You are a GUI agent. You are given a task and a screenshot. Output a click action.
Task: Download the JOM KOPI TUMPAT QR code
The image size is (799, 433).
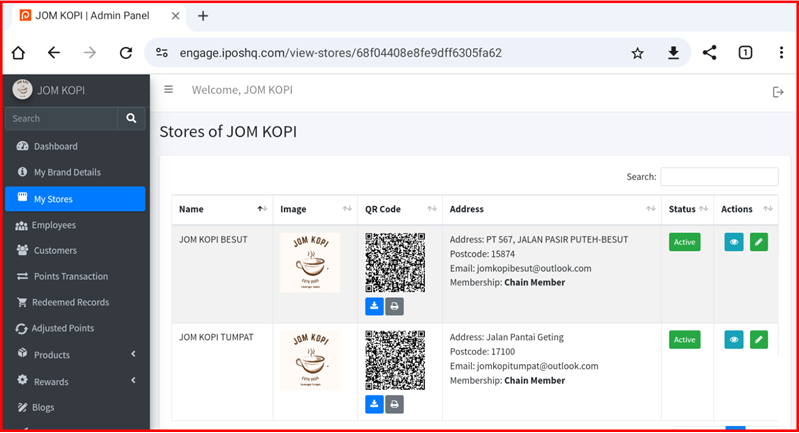point(374,404)
